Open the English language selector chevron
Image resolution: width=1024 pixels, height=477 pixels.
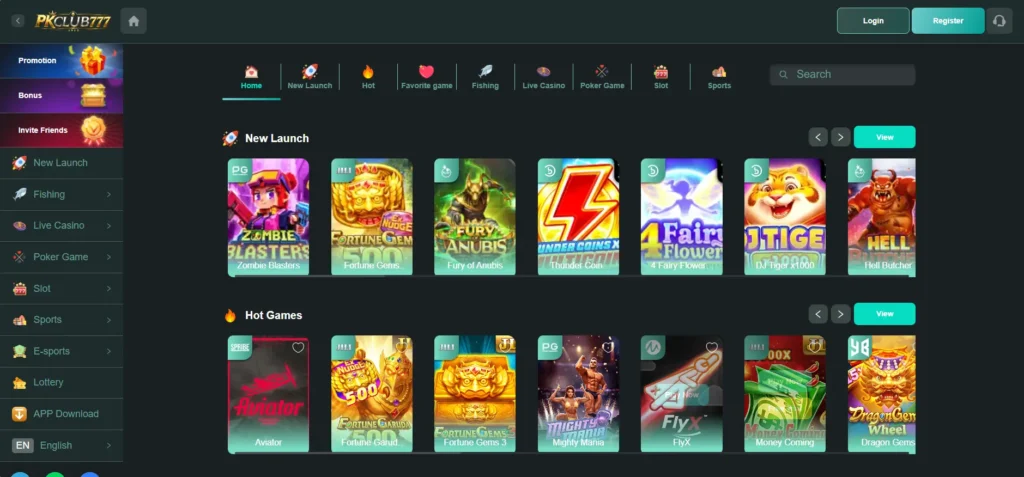(109, 445)
